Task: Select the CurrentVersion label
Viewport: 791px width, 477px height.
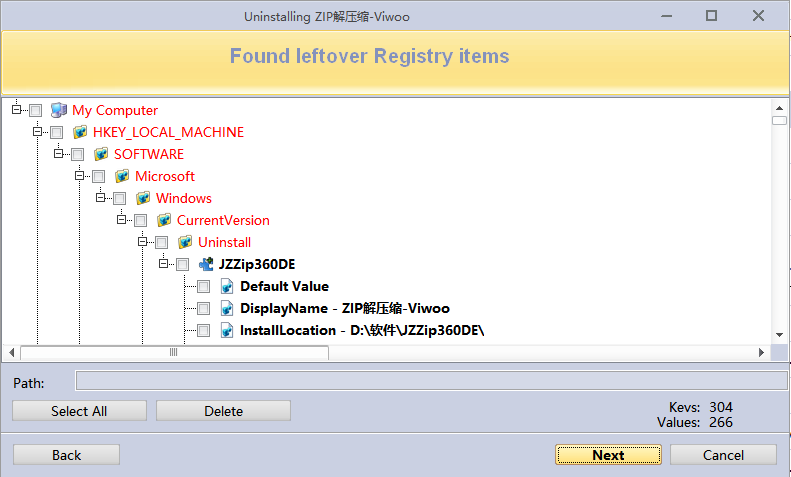Action: 223,220
